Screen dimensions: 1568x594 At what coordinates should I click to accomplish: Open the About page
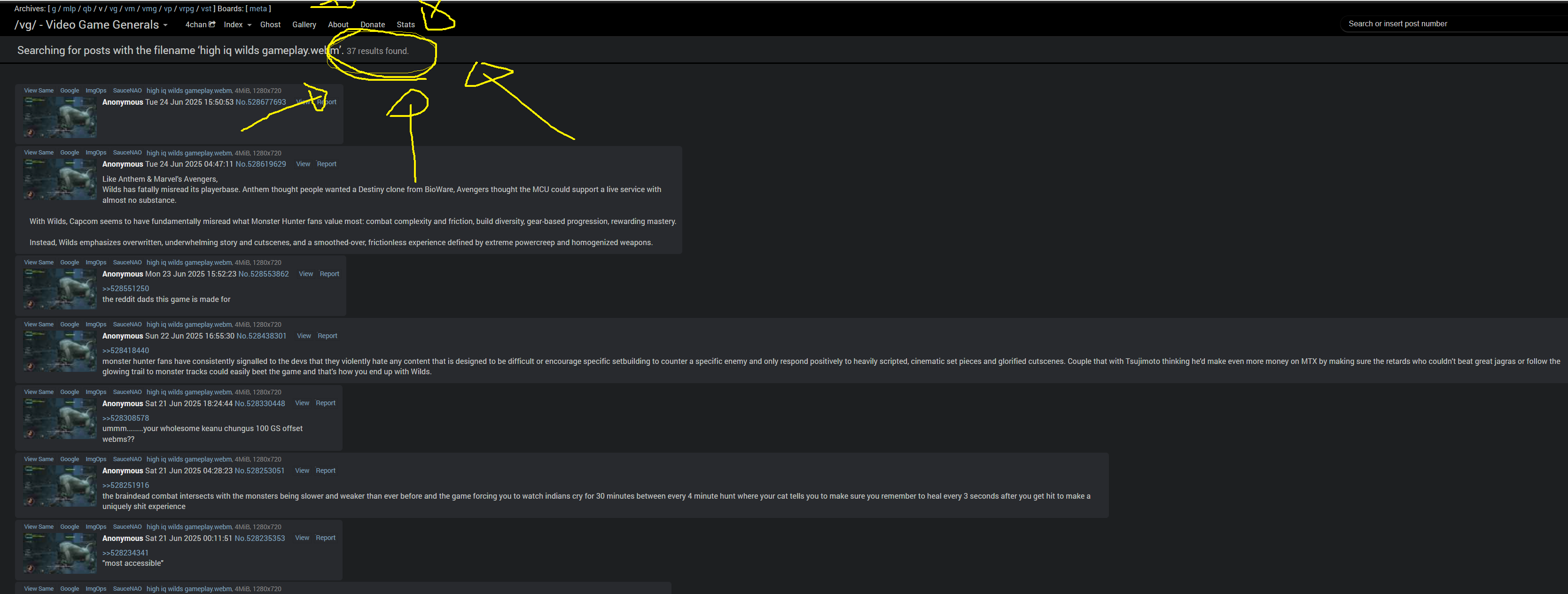(x=338, y=24)
